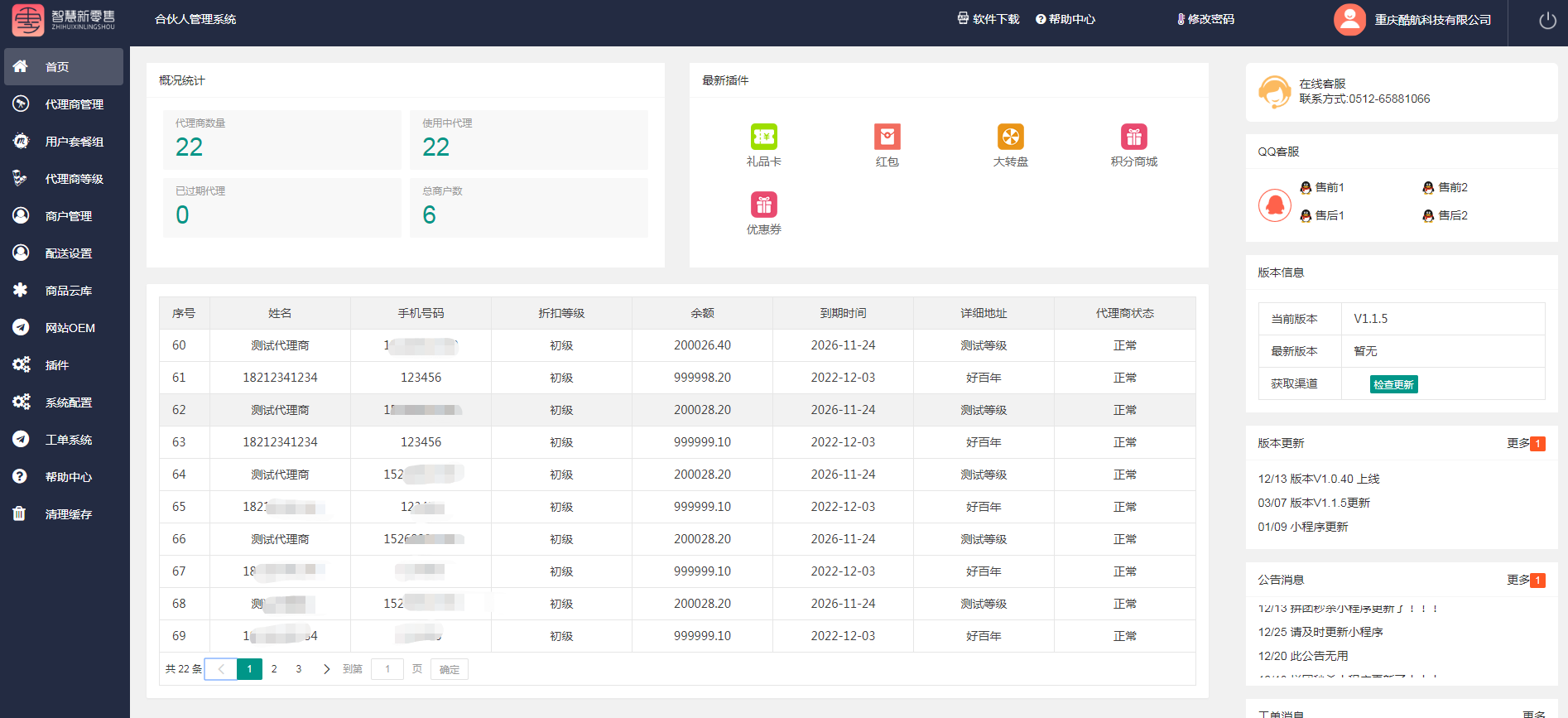Click the 商品云库 sidebar icon
Image resolution: width=1568 pixels, height=718 pixels.
(x=20, y=290)
